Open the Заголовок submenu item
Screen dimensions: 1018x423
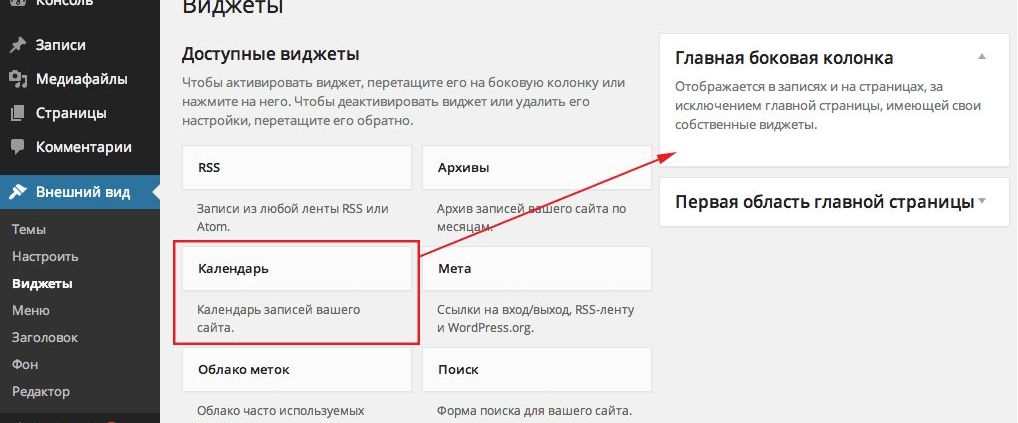45,338
